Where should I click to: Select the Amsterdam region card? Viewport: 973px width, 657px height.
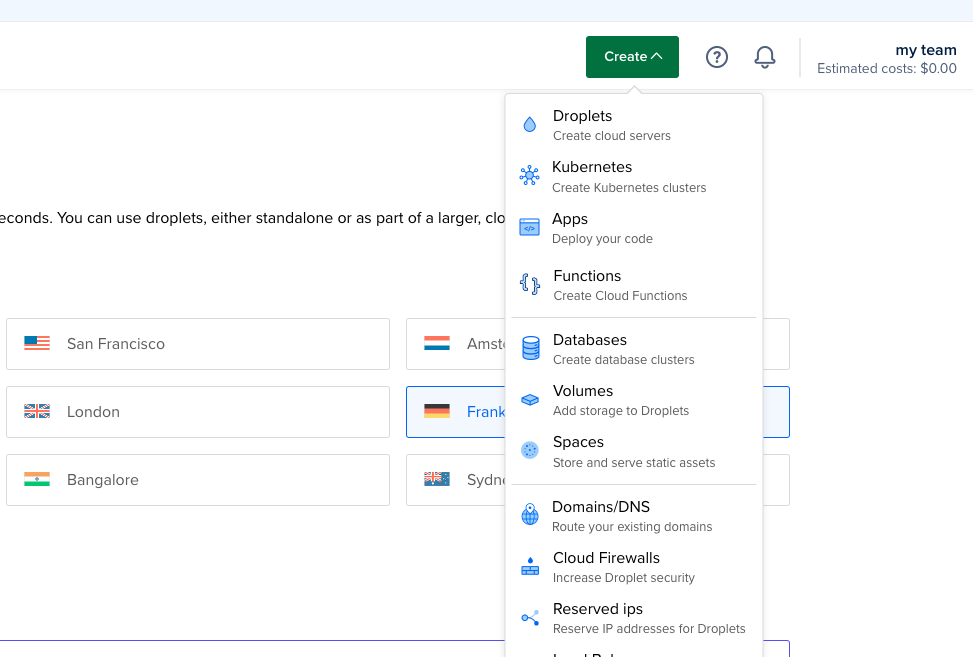click(455, 344)
